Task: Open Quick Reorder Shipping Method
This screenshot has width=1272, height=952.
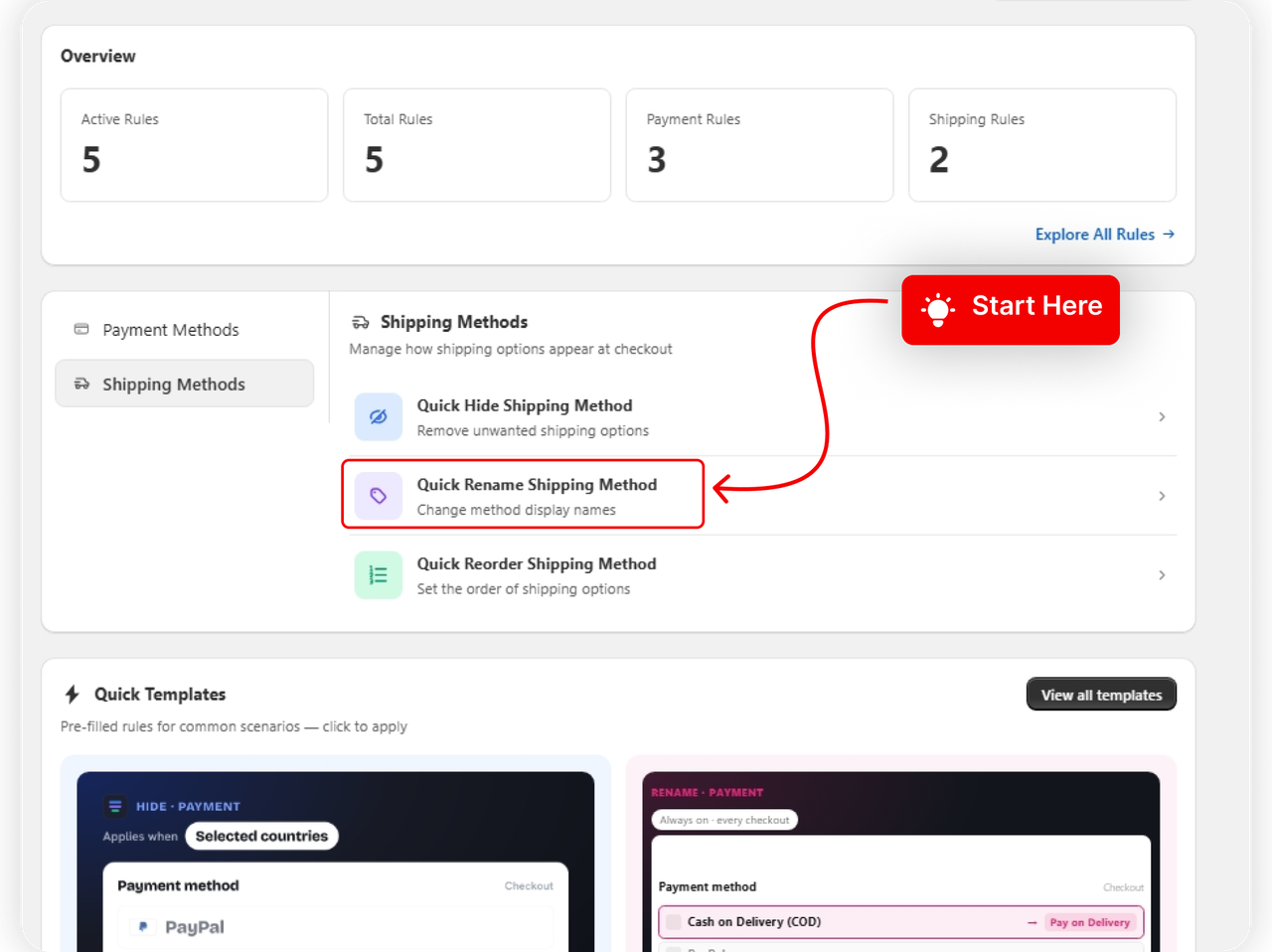Action: pyautogui.click(x=761, y=575)
